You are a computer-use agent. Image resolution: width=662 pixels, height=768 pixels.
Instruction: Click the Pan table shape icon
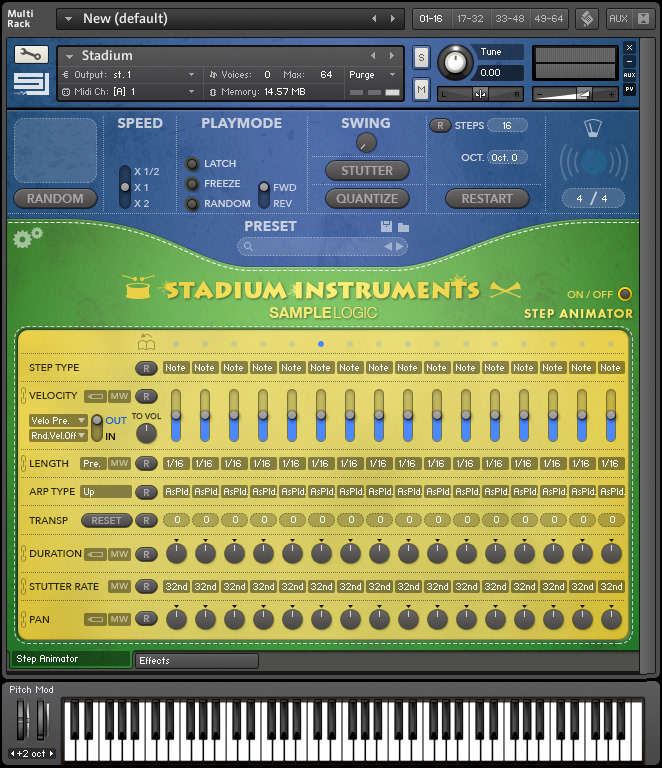(x=95, y=620)
